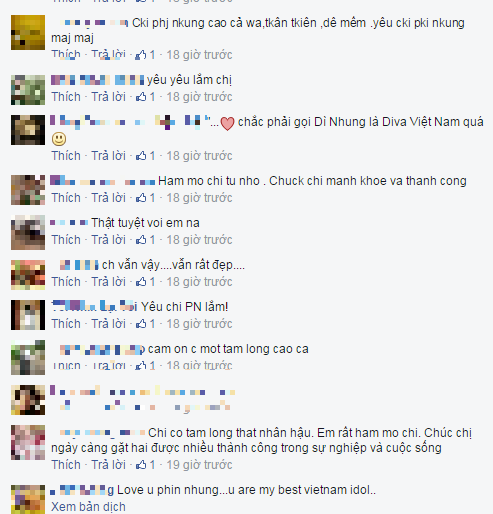Viewport: 493px width, 514px height.
Task: Open profile picture beside 'Diva Việt Nam' comment
Action: (28, 130)
